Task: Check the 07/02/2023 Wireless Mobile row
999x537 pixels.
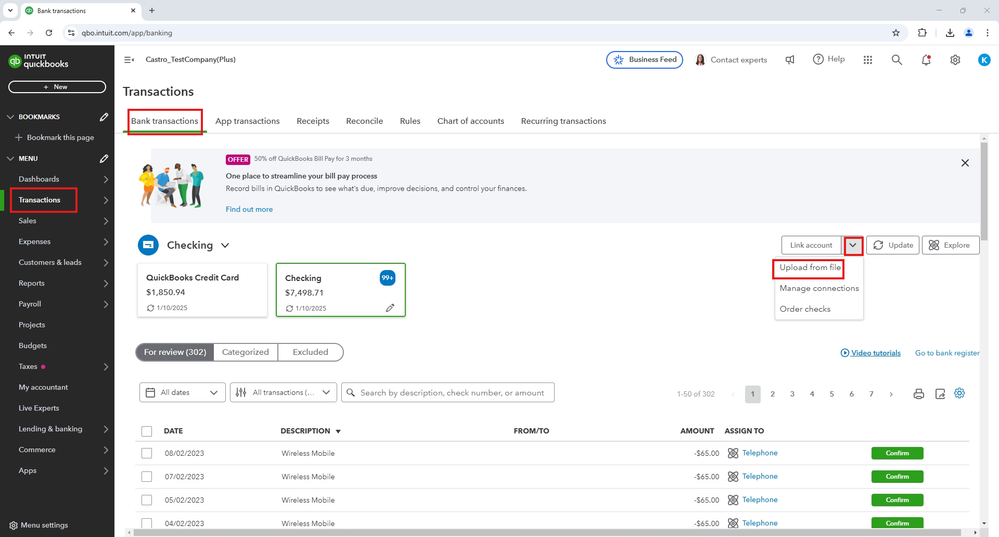Action: [147, 476]
